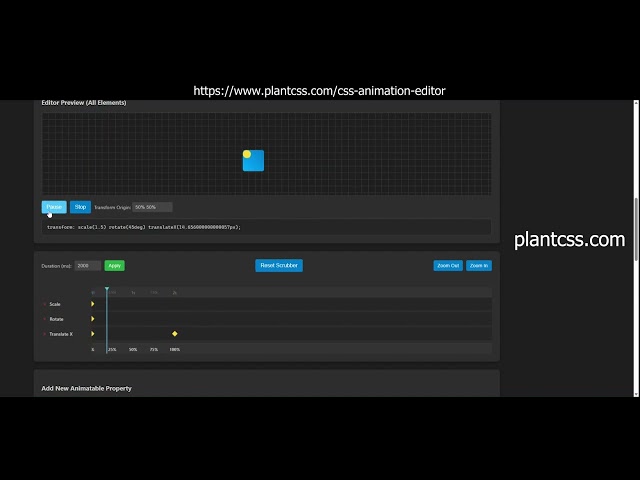Click the Editor Preview (All Elements) heading
This screenshot has width=640, height=480.
(x=84, y=102)
